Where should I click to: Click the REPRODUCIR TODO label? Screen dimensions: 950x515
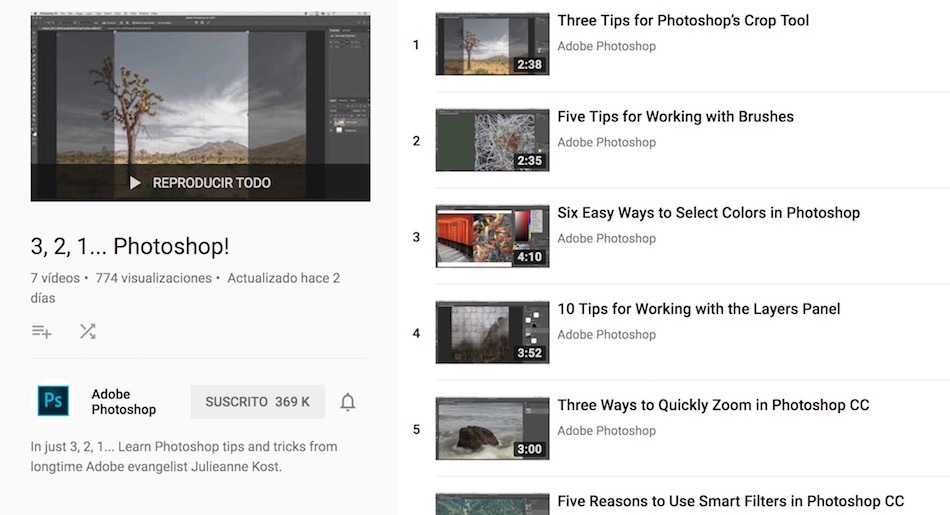211,182
